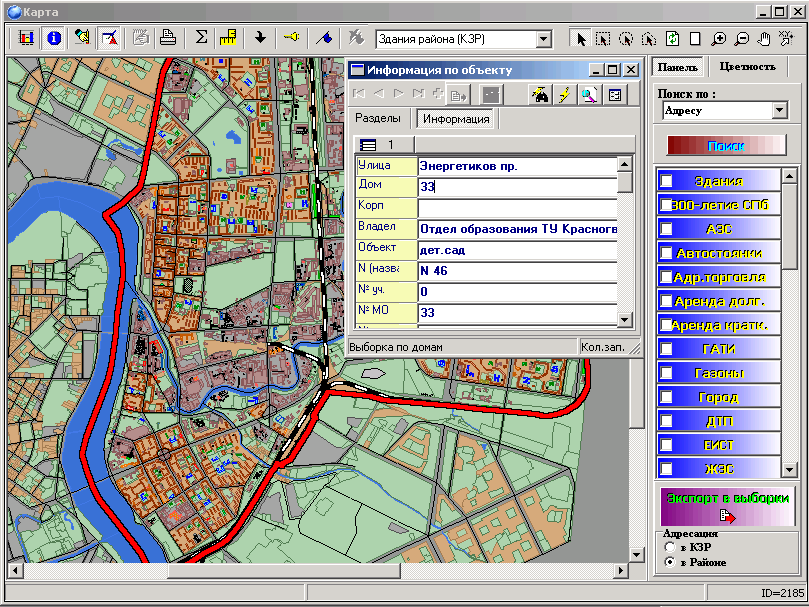Click the green refresh map icon
Viewport: 809px width, 607px height.
pos(673,38)
